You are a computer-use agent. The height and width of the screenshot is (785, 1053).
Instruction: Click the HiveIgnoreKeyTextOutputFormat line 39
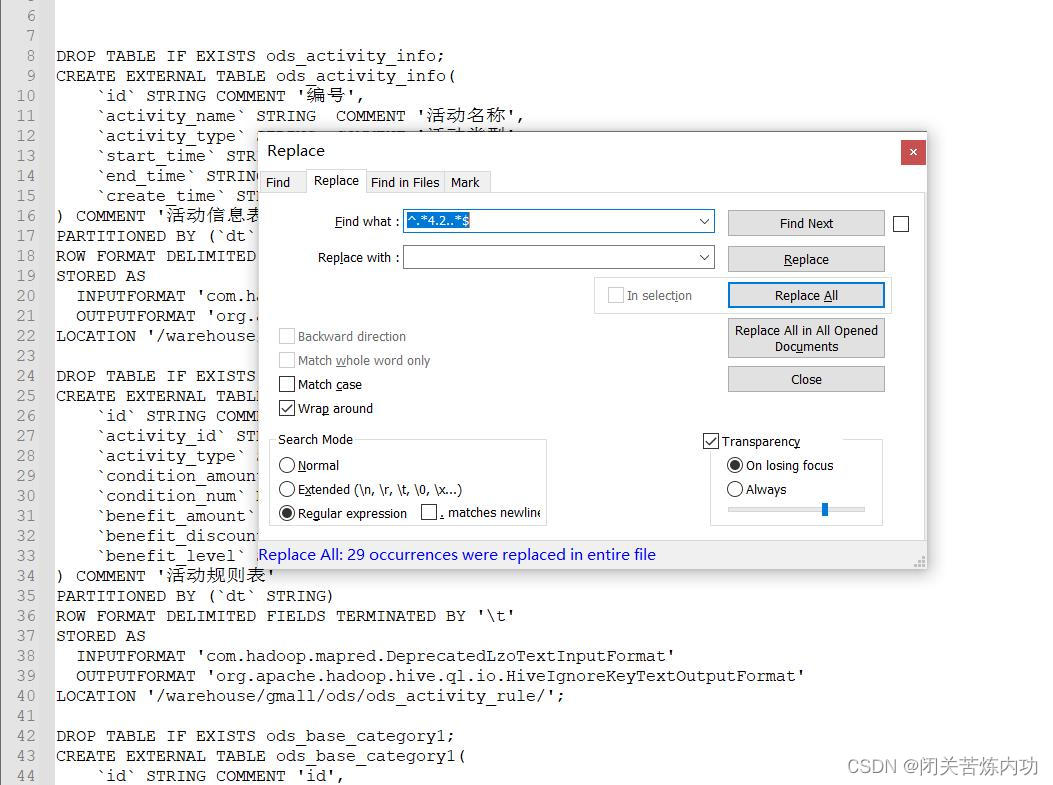(x=440, y=676)
